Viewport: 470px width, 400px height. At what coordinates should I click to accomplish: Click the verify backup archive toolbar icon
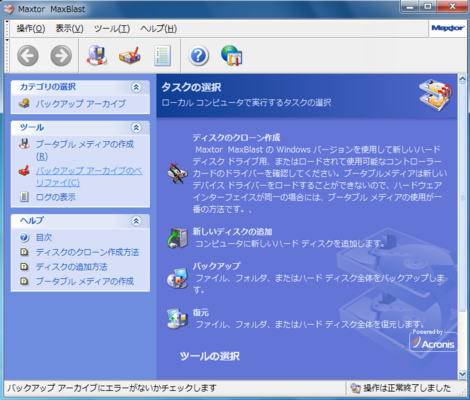coord(130,56)
